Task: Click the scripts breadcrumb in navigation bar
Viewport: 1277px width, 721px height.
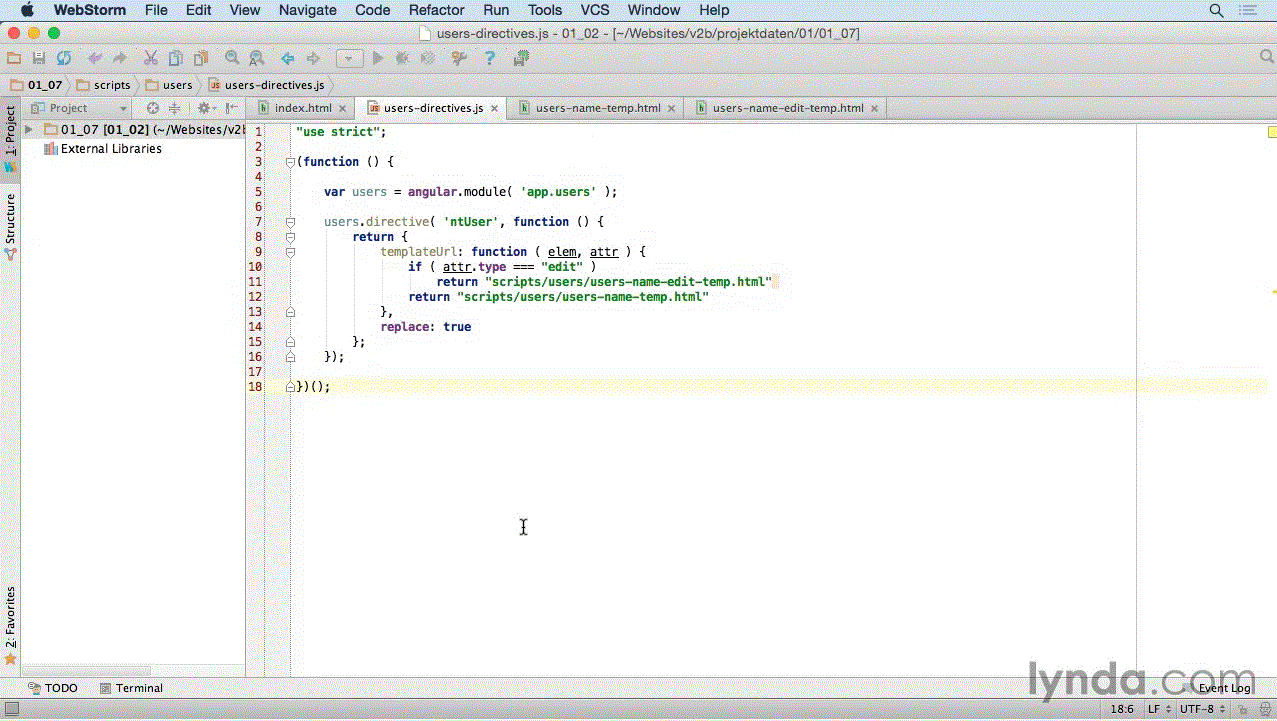Action: (x=112, y=85)
